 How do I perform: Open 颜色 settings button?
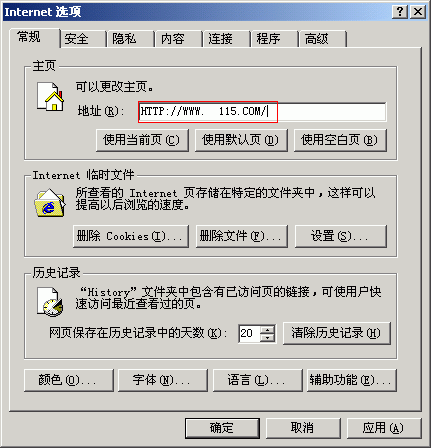coord(69,380)
